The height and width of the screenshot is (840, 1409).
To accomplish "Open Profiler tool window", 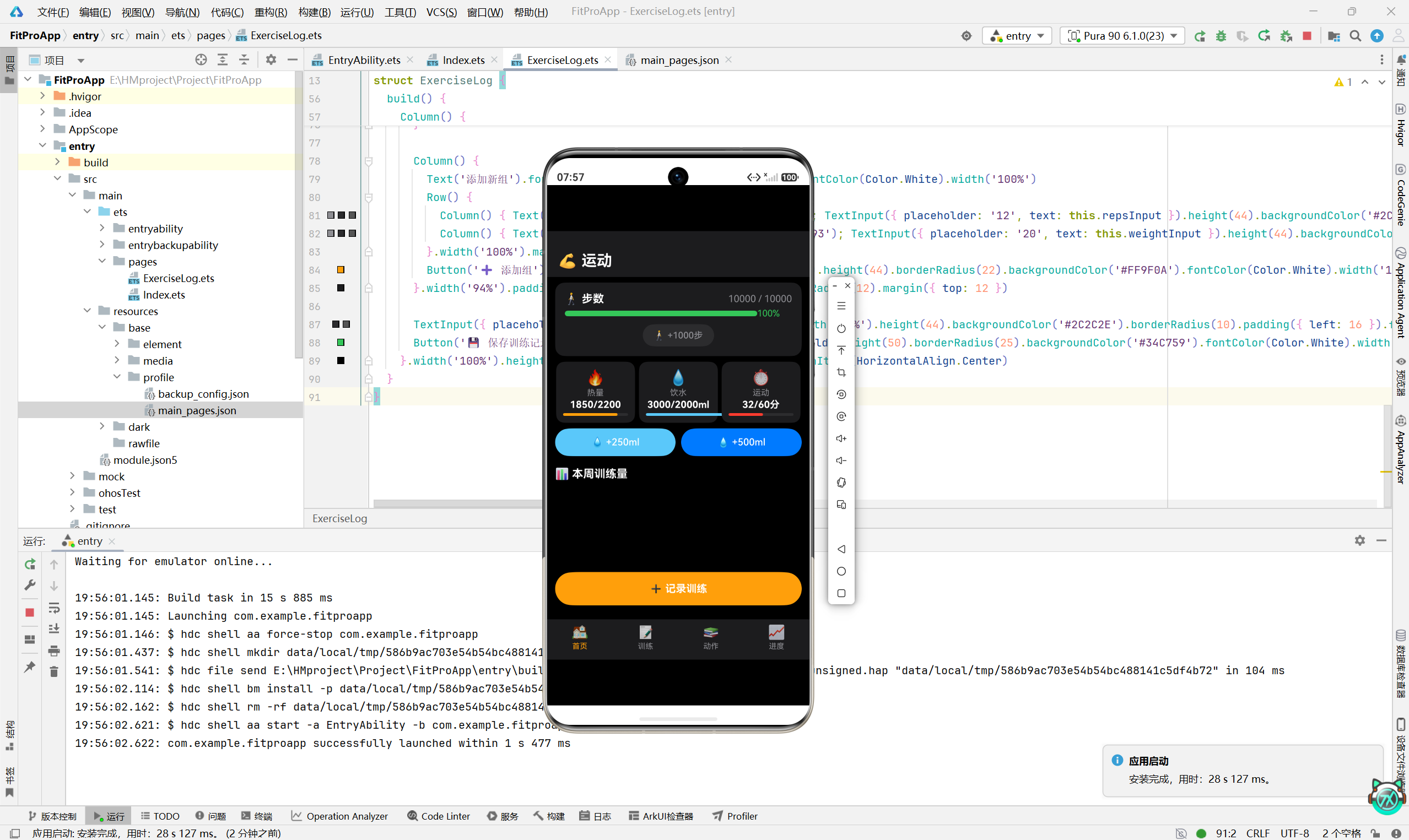I will 735,816.
